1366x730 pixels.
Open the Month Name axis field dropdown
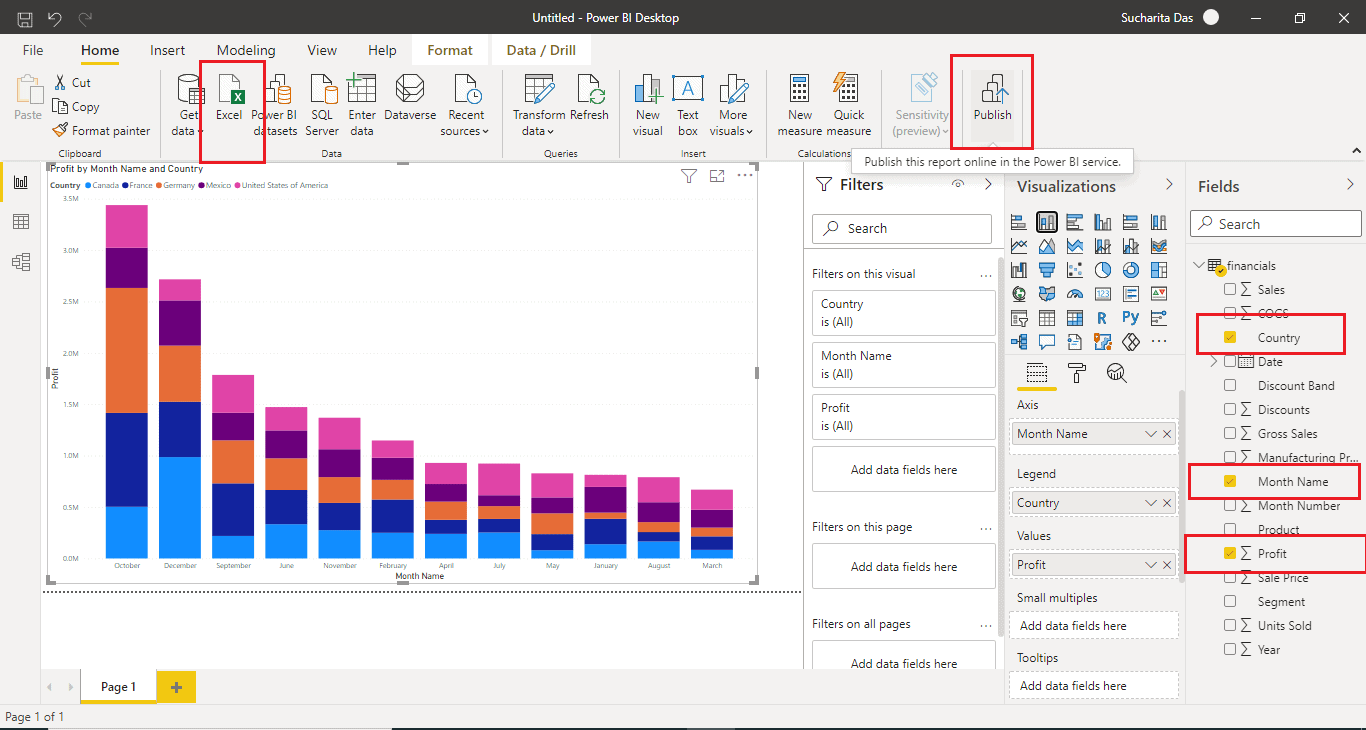[1150, 434]
